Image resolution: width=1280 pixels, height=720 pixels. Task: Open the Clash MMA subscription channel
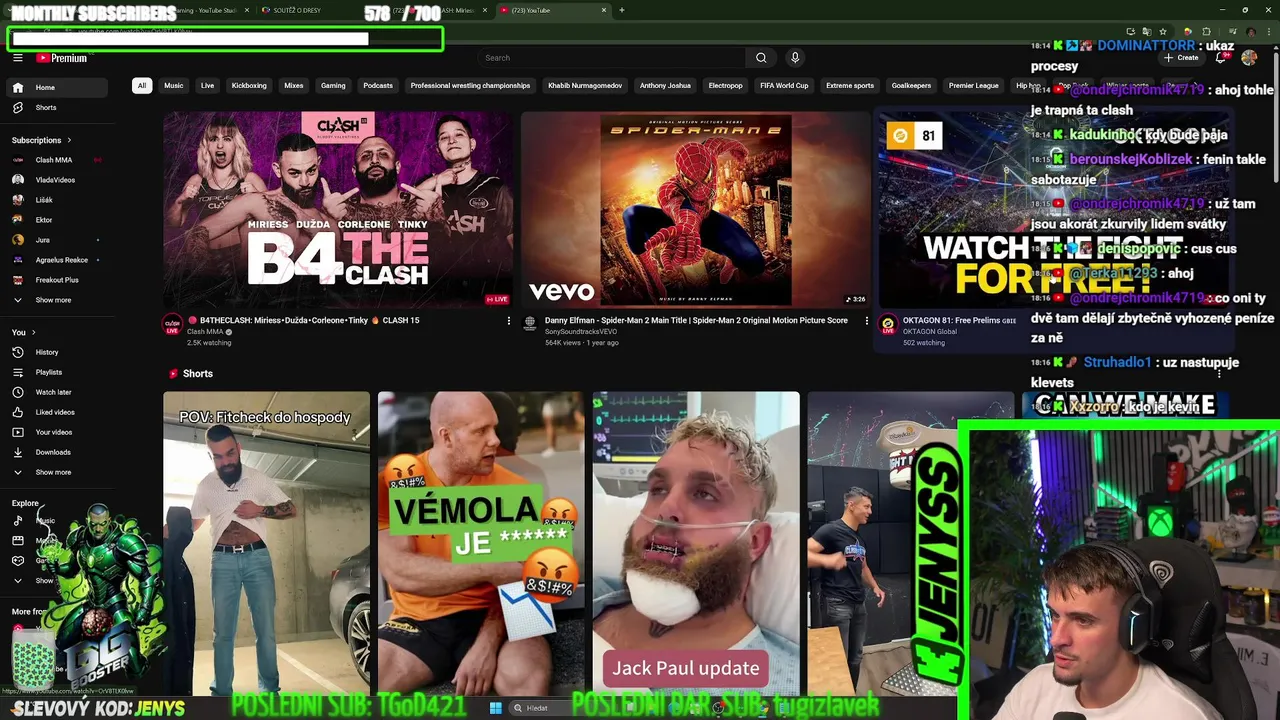pyautogui.click(x=58, y=160)
